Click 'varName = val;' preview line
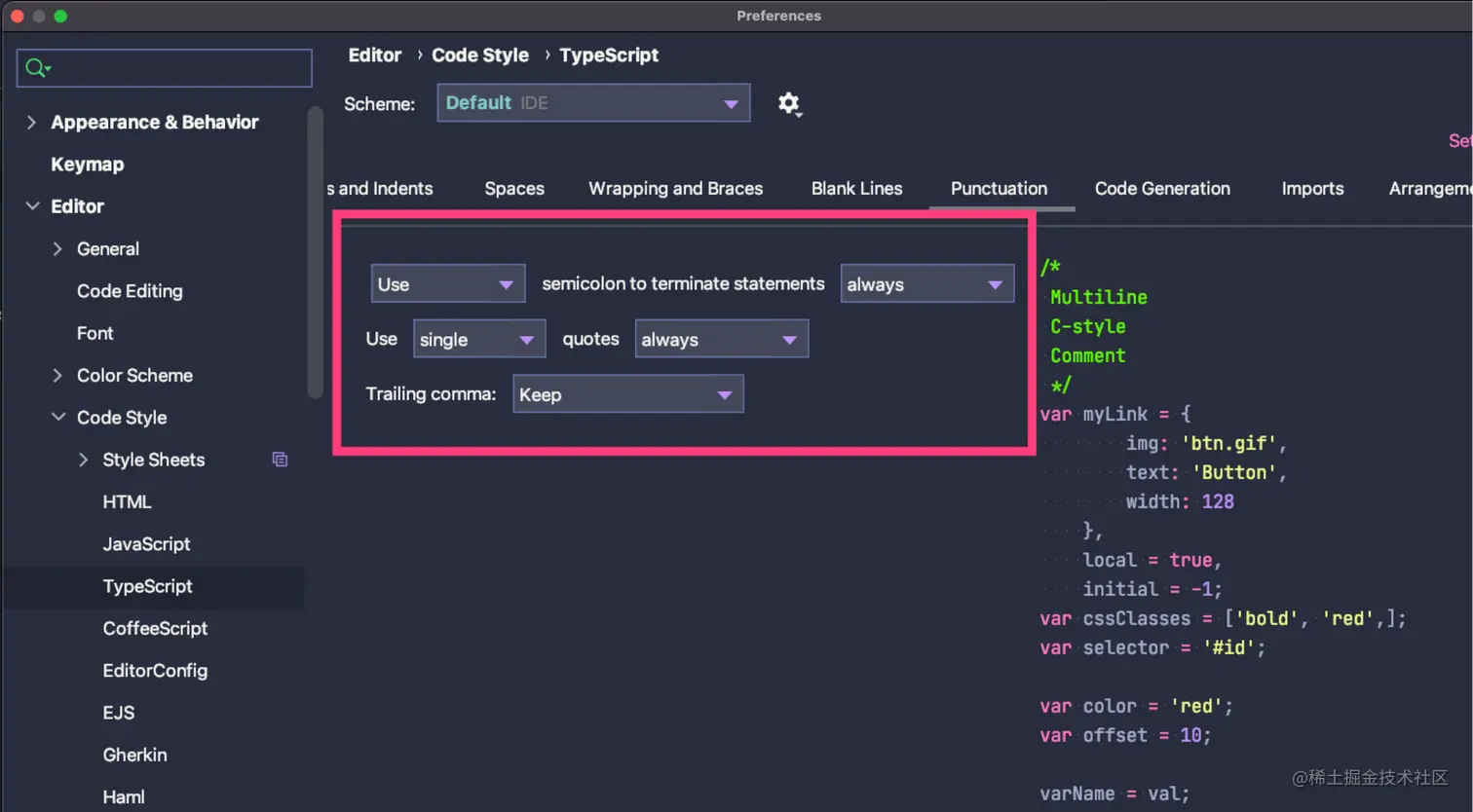Image resolution: width=1473 pixels, height=812 pixels. pyautogui.click(x=1114, y=794)
